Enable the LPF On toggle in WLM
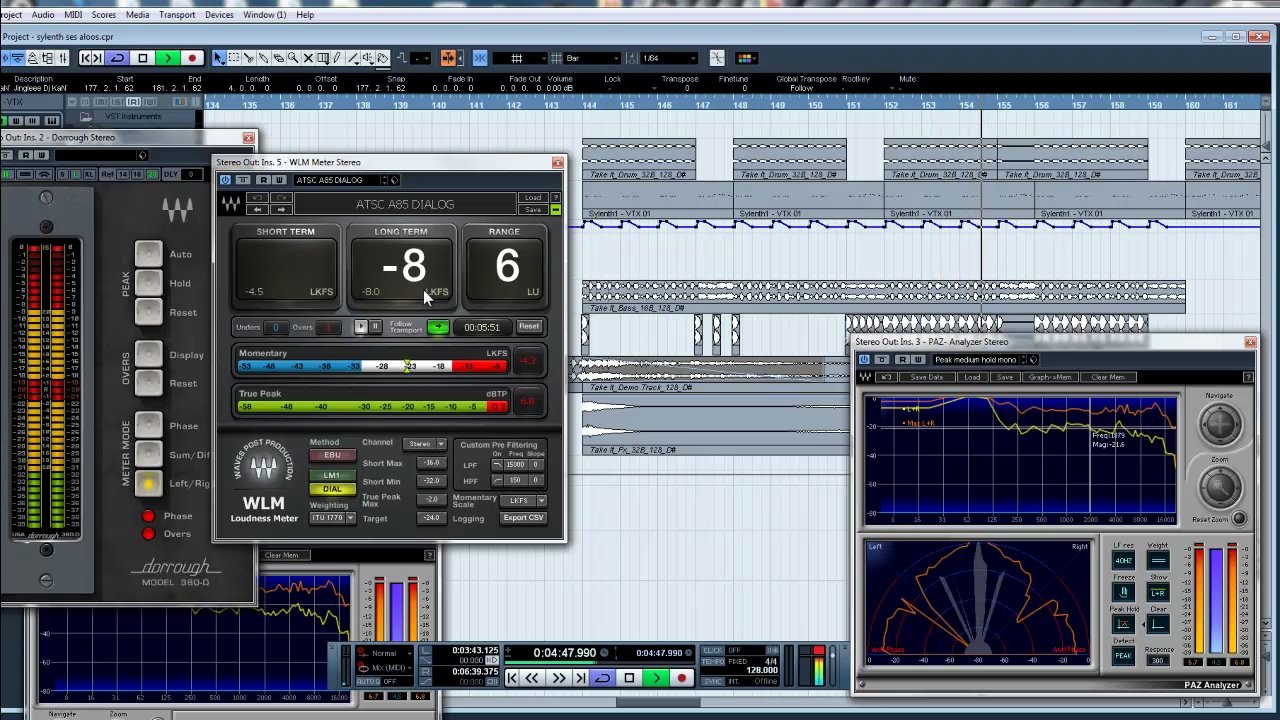The width and height of the screenshot is (1280, 720). tap(497, 465)
